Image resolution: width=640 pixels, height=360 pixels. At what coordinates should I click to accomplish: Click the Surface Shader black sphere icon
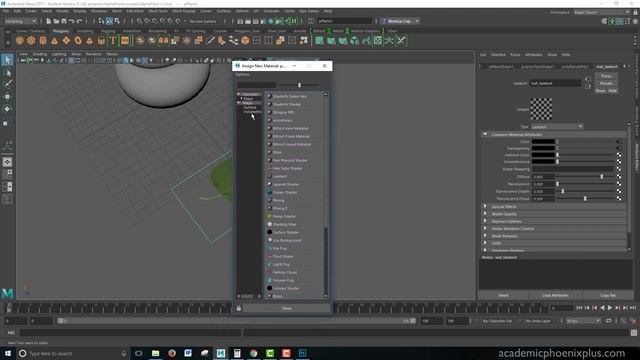[x=269, y=232]
